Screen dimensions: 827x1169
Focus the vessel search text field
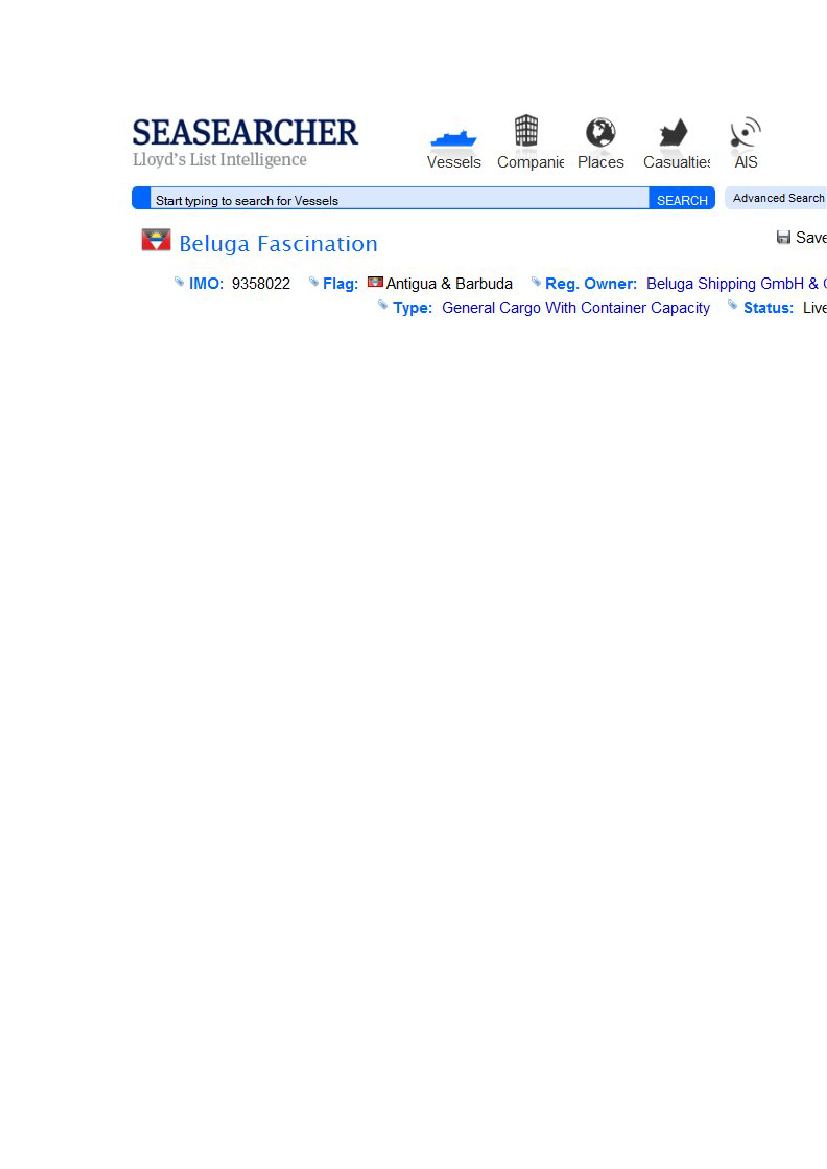pos(400,198)
